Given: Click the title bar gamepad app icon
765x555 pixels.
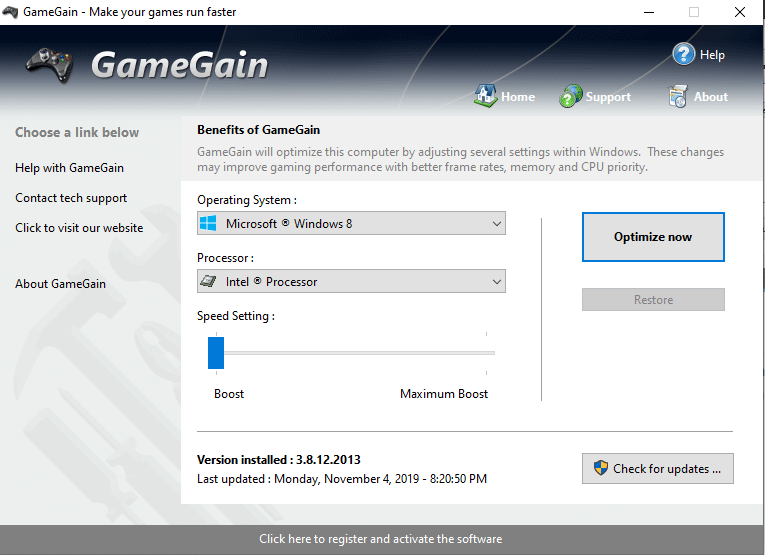Looking at the screenshot, I should [x=10, y=12].
